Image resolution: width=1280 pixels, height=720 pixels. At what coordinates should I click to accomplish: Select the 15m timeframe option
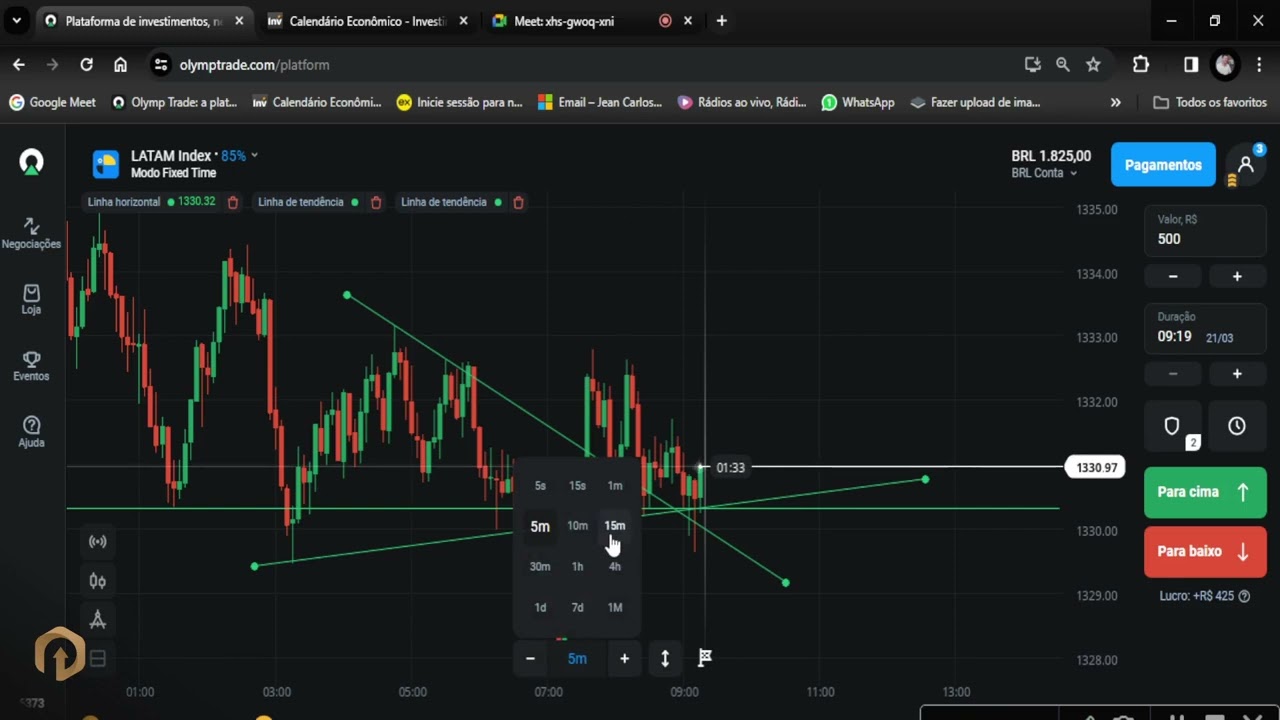click(x=615, y=526)
